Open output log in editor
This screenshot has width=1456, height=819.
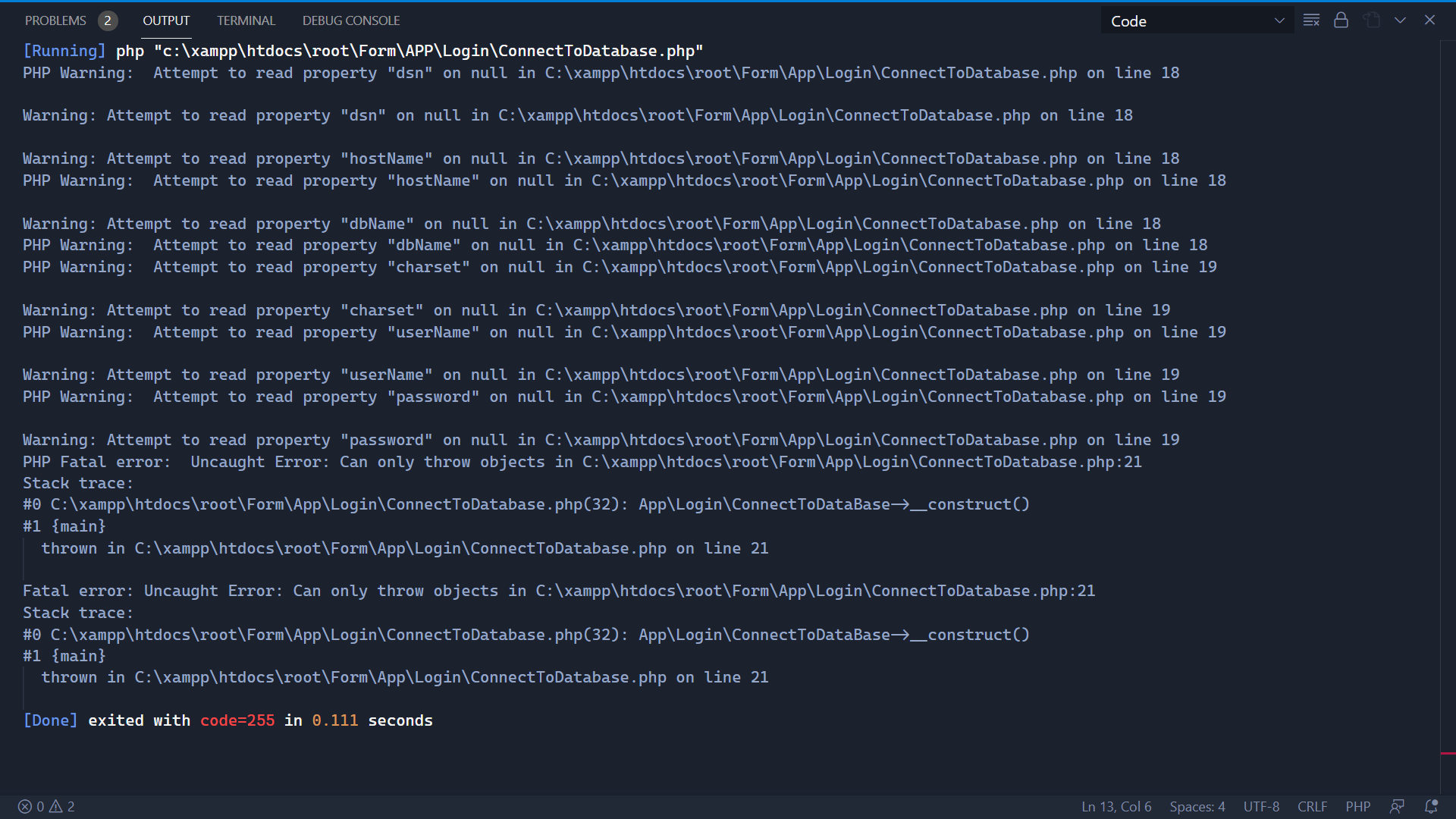point(1371,20)
